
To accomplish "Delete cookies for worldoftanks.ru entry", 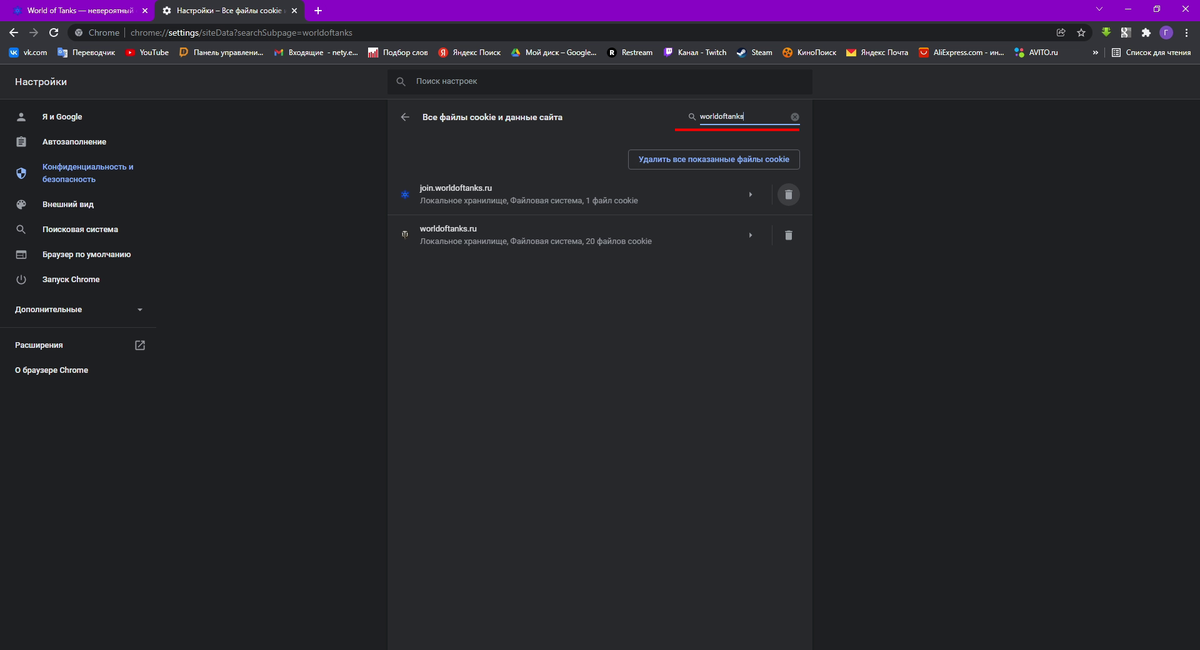I will pos(788,235).
